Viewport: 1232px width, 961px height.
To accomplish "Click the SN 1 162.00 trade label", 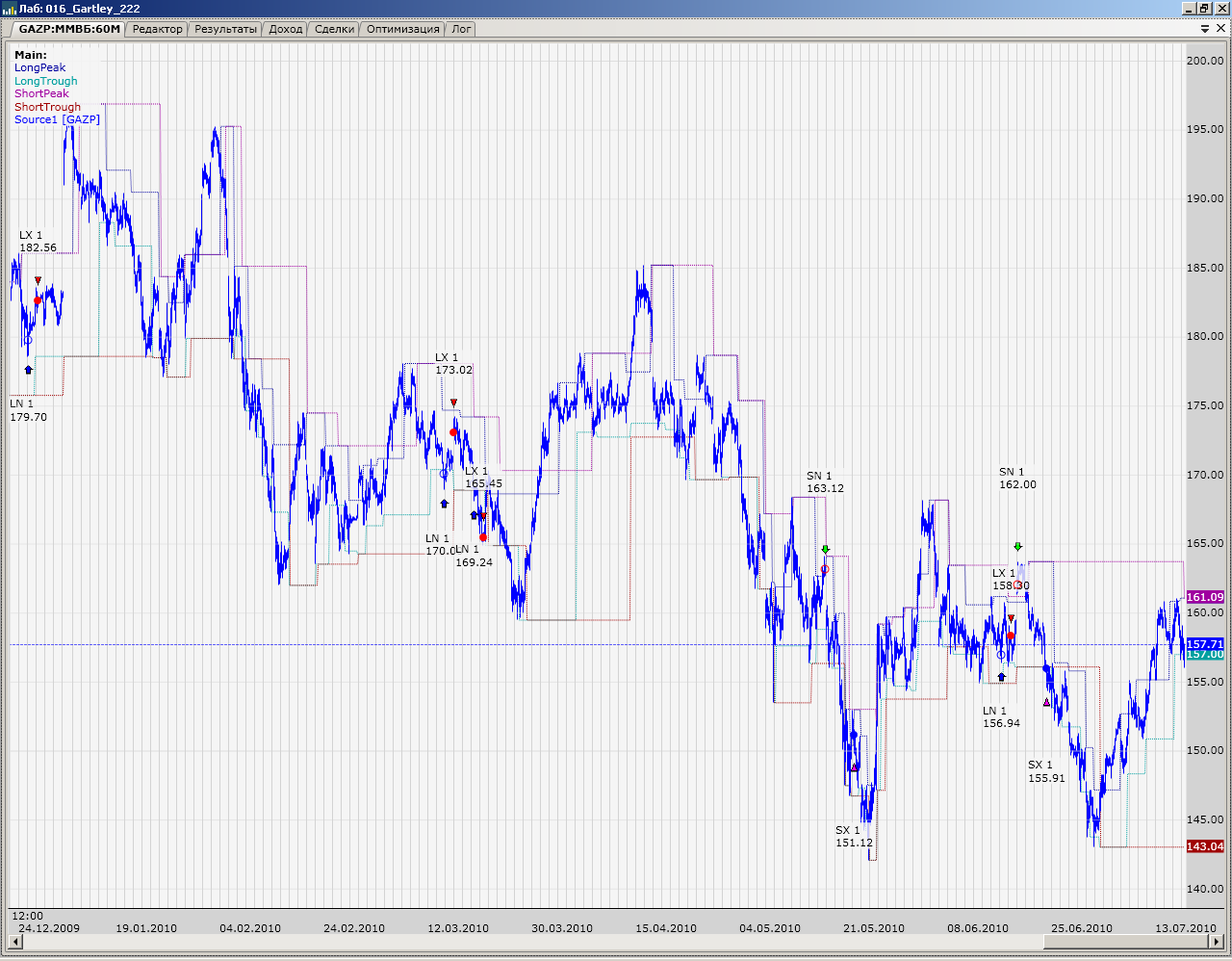I will (1018, 479).
